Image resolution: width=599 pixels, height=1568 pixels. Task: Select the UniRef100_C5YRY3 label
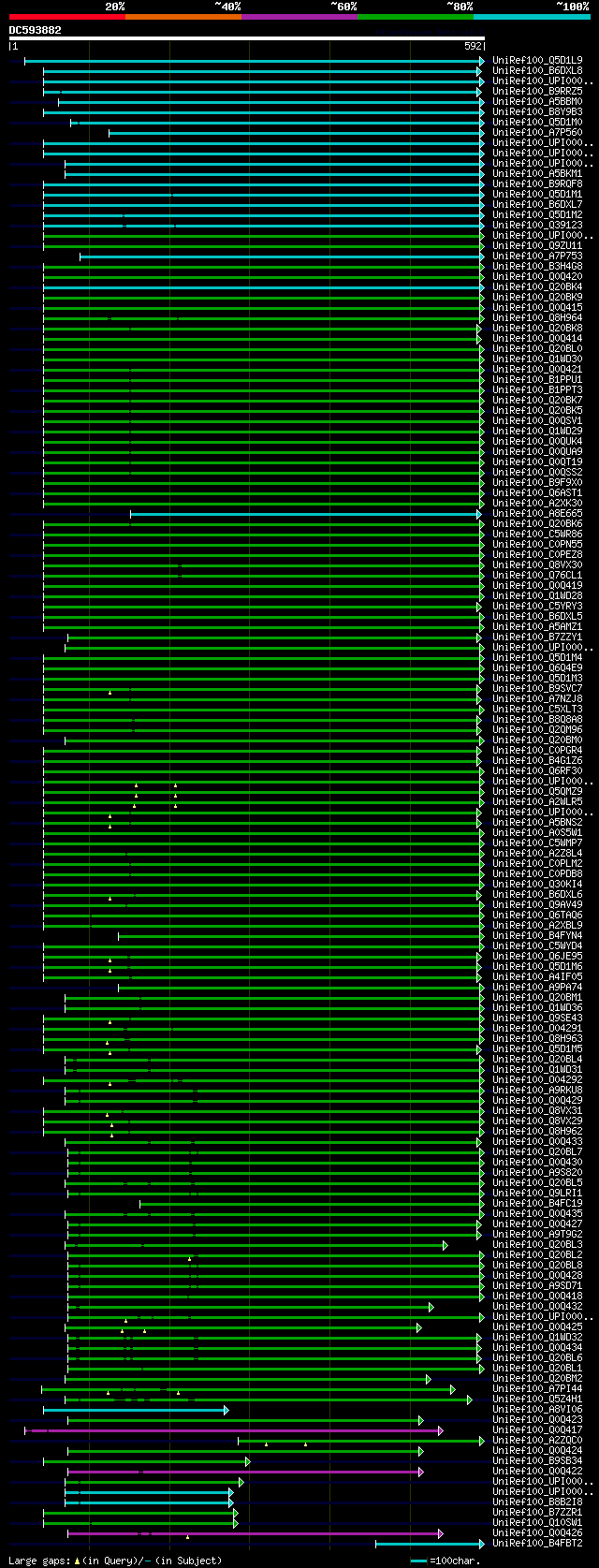tap(537, 606)
